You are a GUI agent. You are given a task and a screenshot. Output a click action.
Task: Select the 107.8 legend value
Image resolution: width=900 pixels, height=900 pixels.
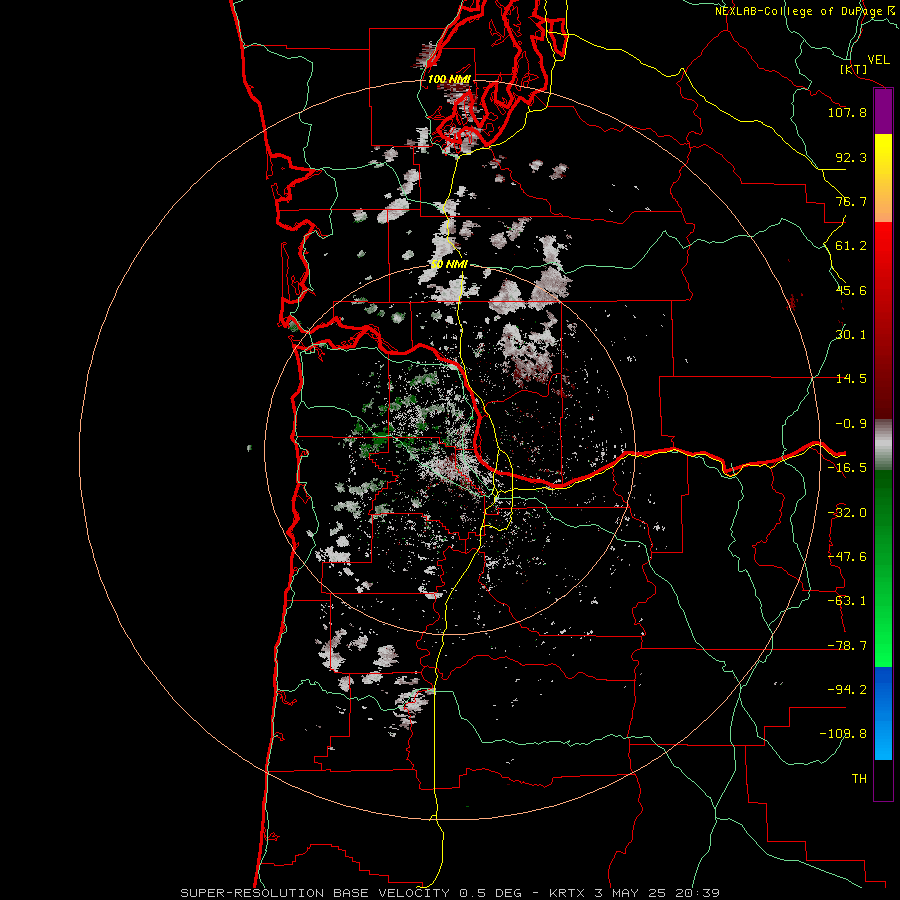pyautogui.click(x=847, y=112)
